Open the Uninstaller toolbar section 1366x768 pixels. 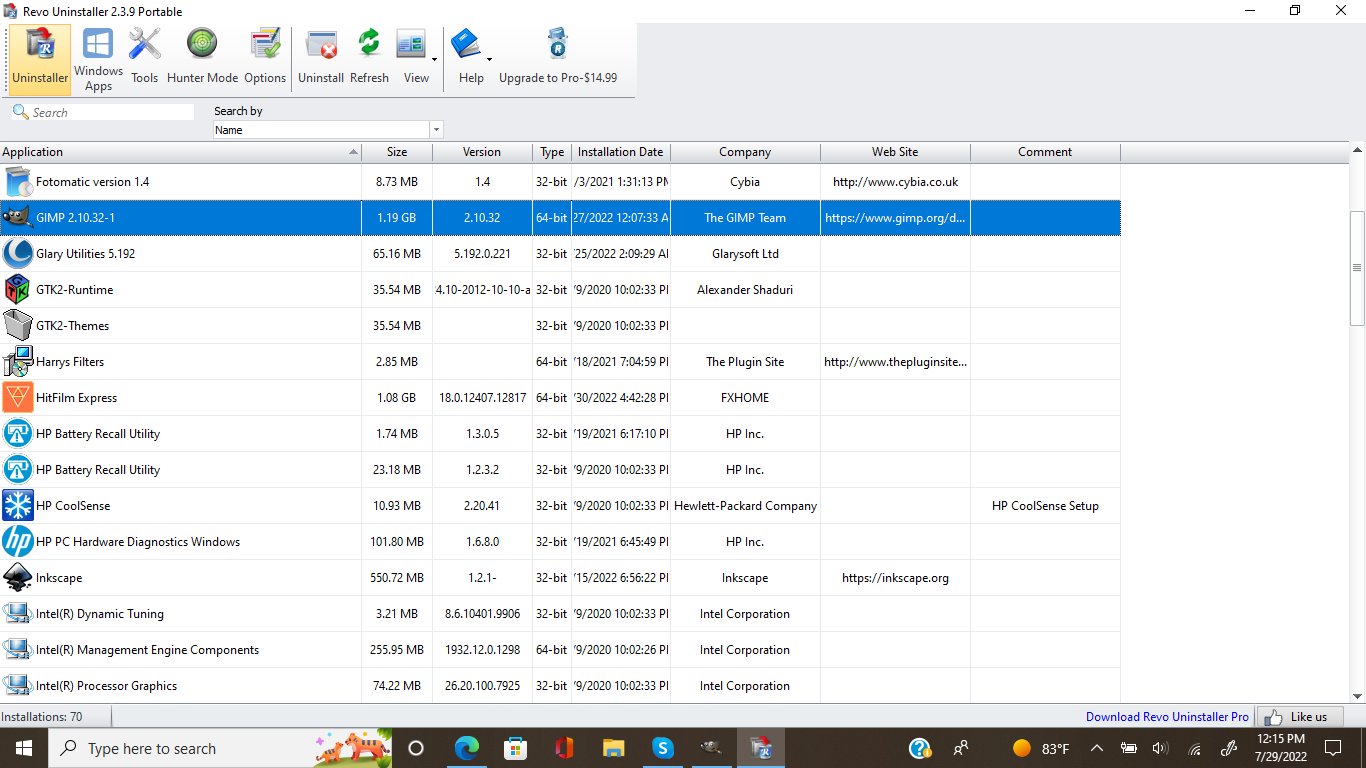[40, 60]
